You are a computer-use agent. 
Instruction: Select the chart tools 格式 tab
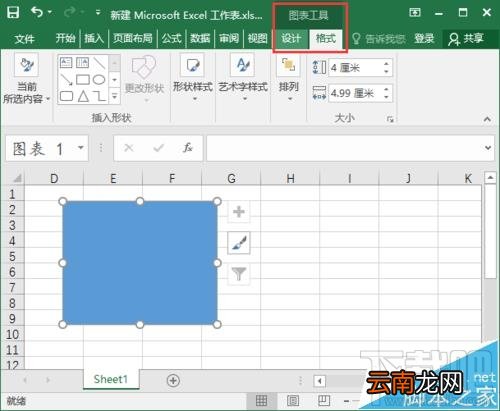click(326, 39)
